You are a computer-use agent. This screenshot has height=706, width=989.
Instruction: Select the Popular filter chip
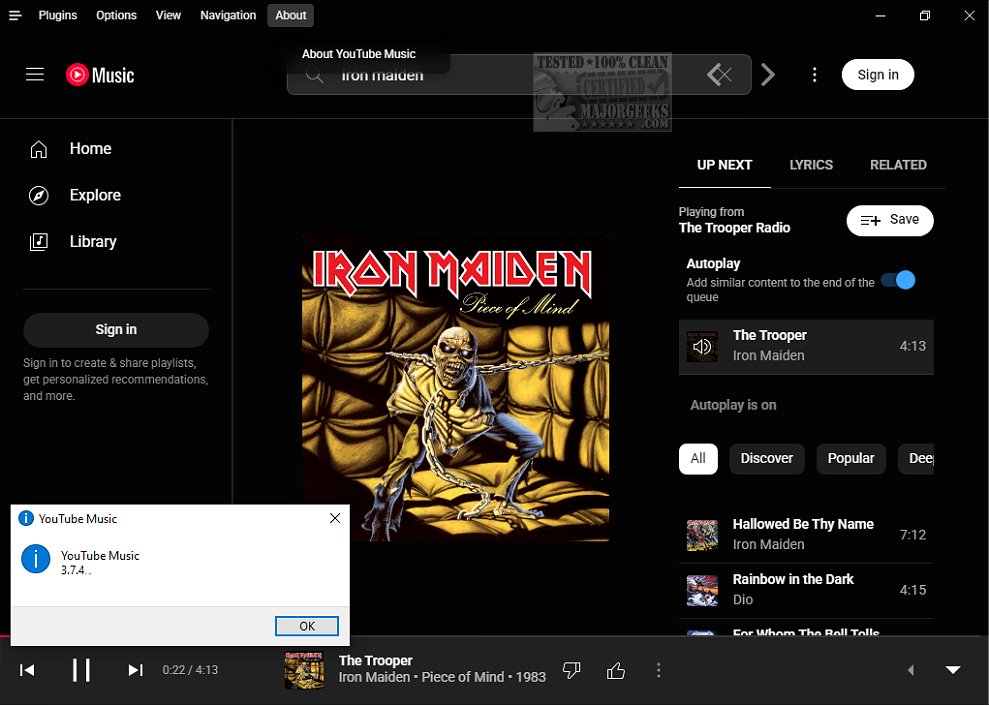850,459
